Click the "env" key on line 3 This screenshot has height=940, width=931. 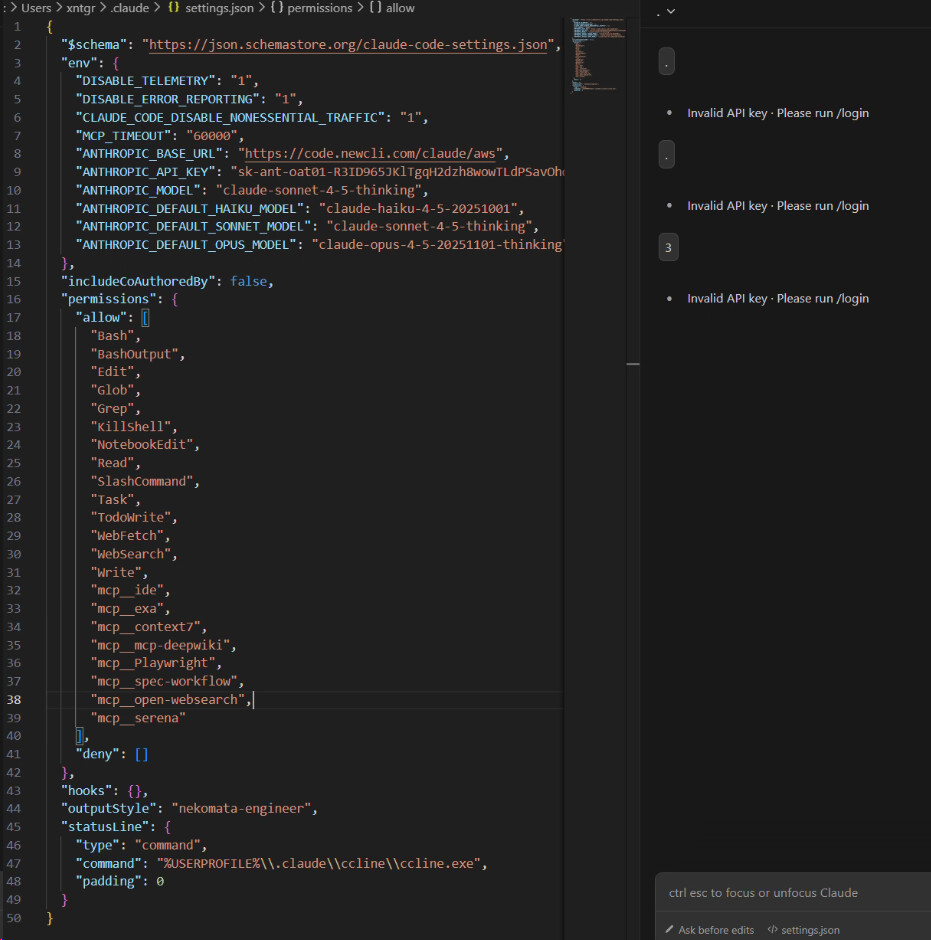79,63
